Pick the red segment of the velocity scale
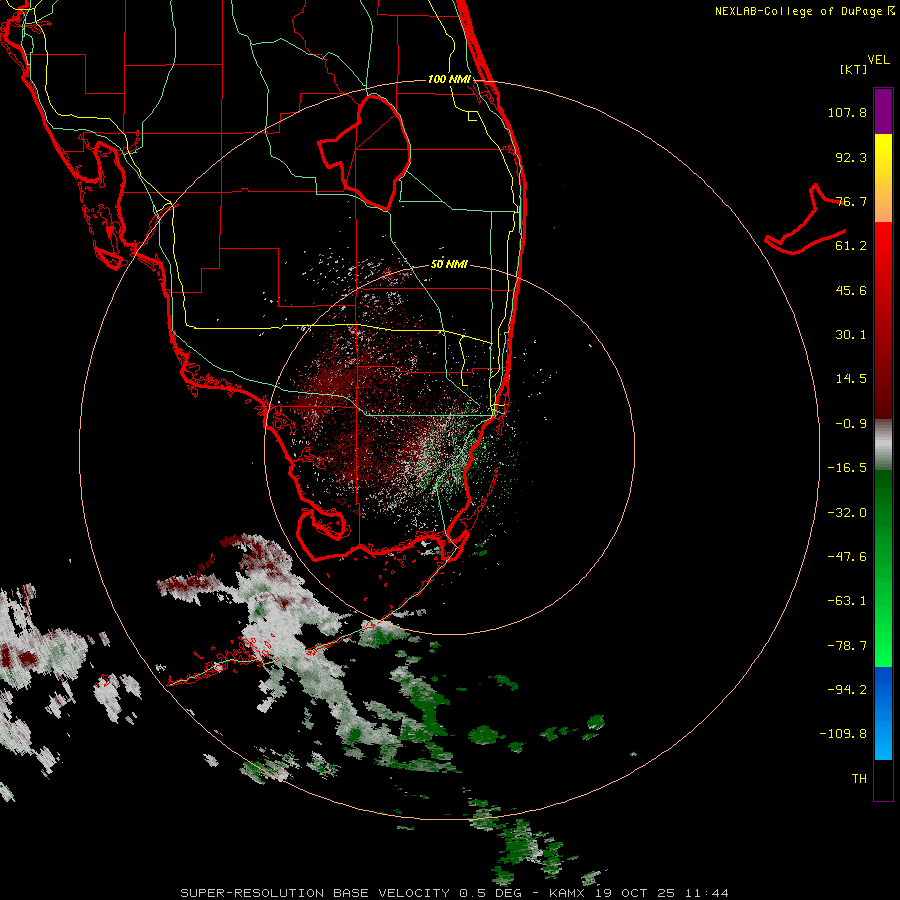 [x=883, y=320]
